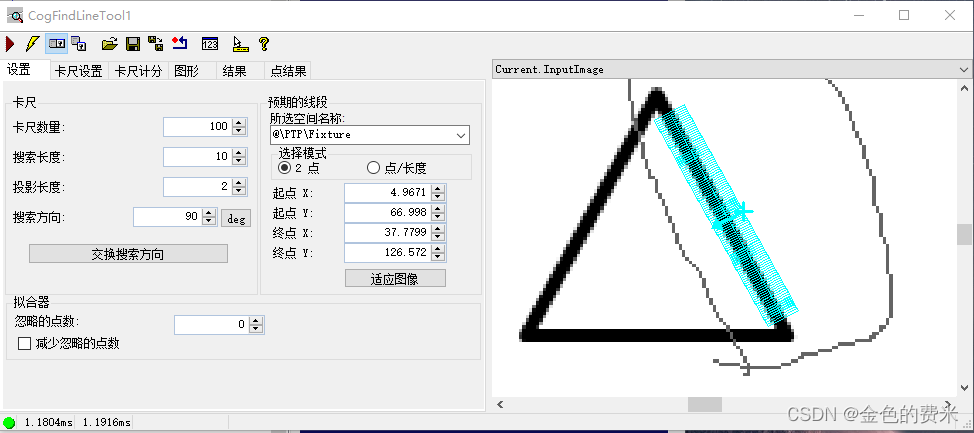The image size is (974, 433).
Task: Click the save floppy disk icon
Action: (132, 44)
